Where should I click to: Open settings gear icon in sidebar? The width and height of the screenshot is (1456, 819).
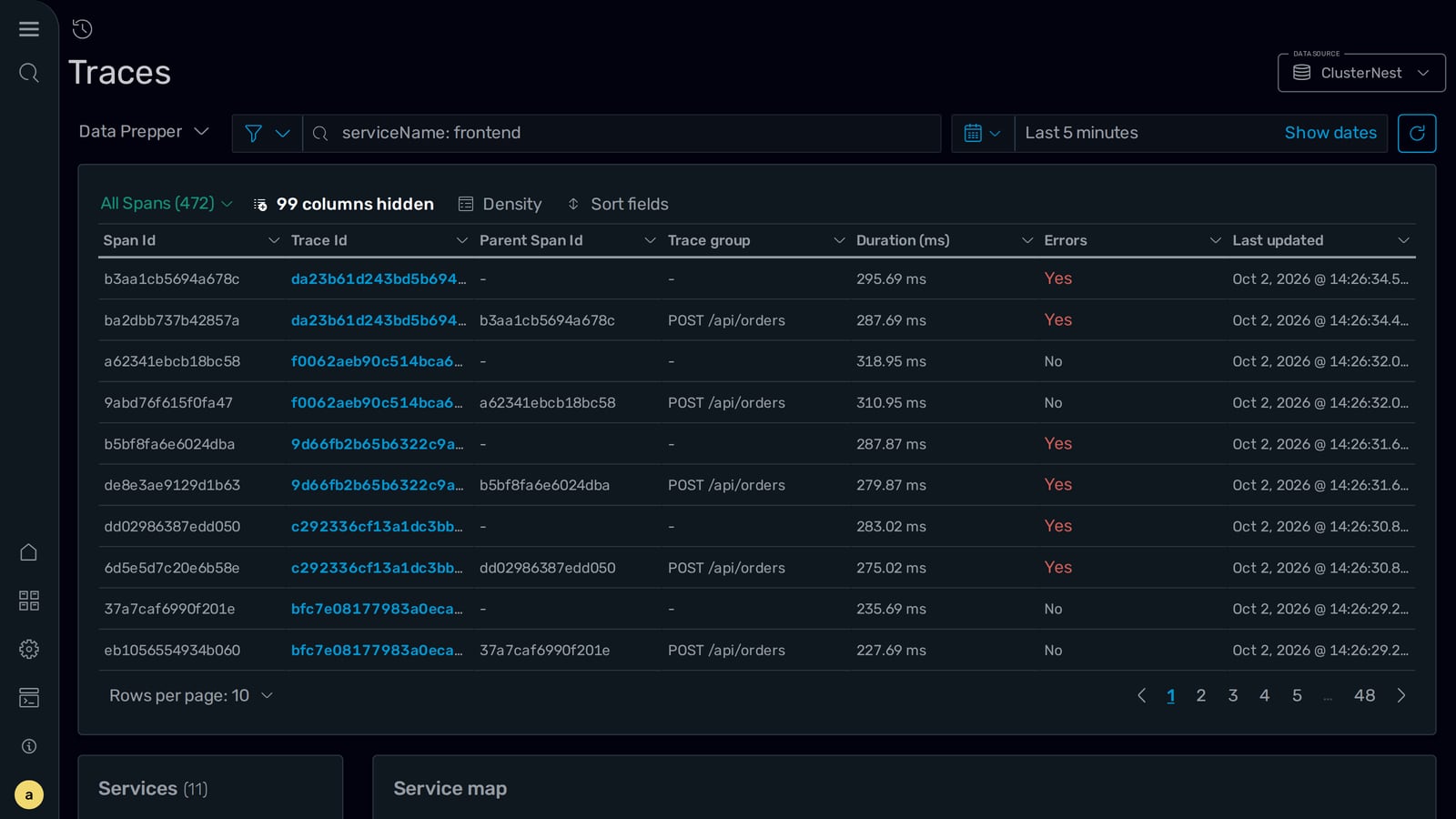coord(29,649)
